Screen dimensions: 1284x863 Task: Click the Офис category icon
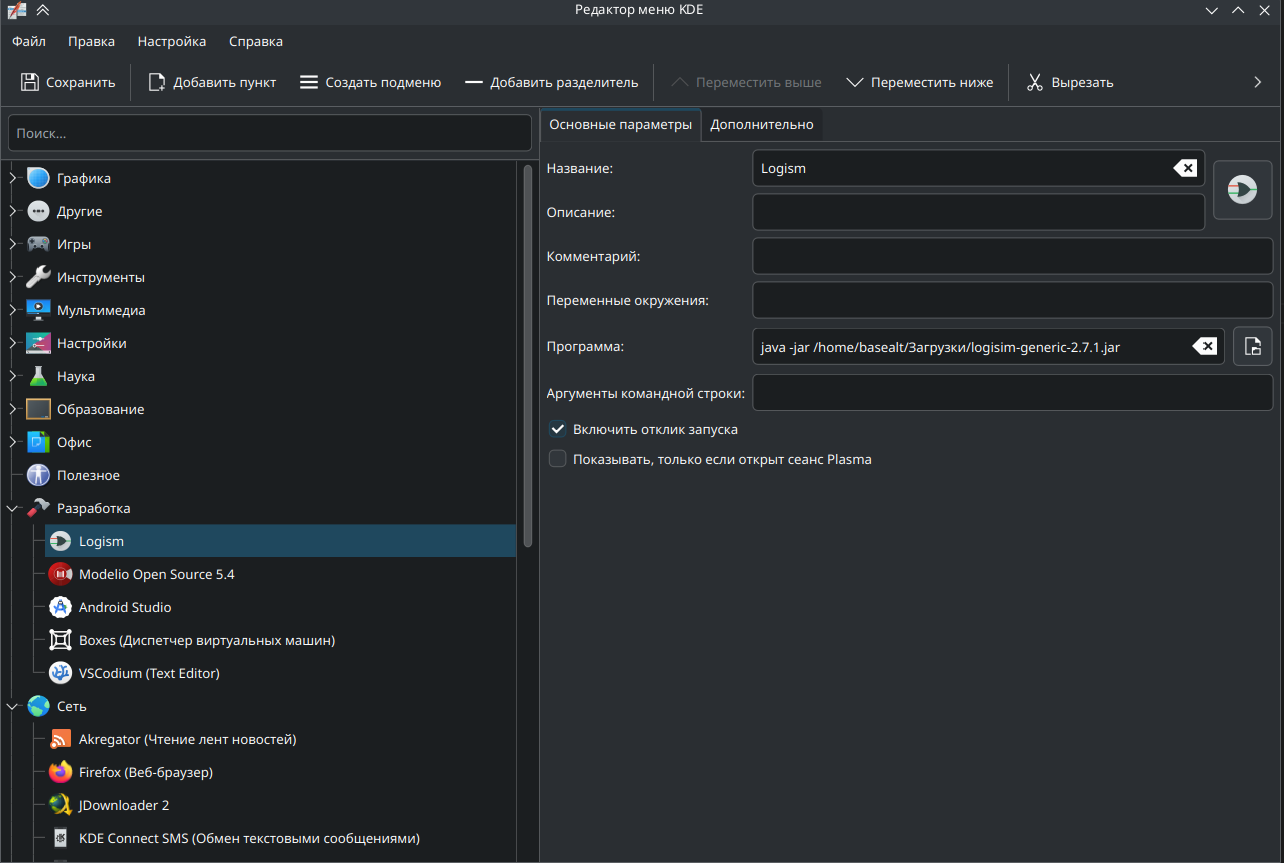[38, 442]
